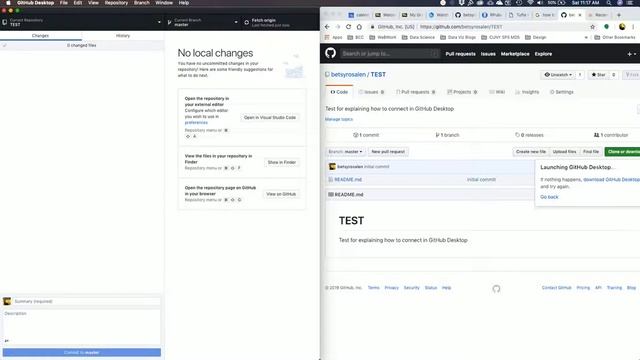
Task: Select the Insights repository tab
Action: (x=527, y=92)
